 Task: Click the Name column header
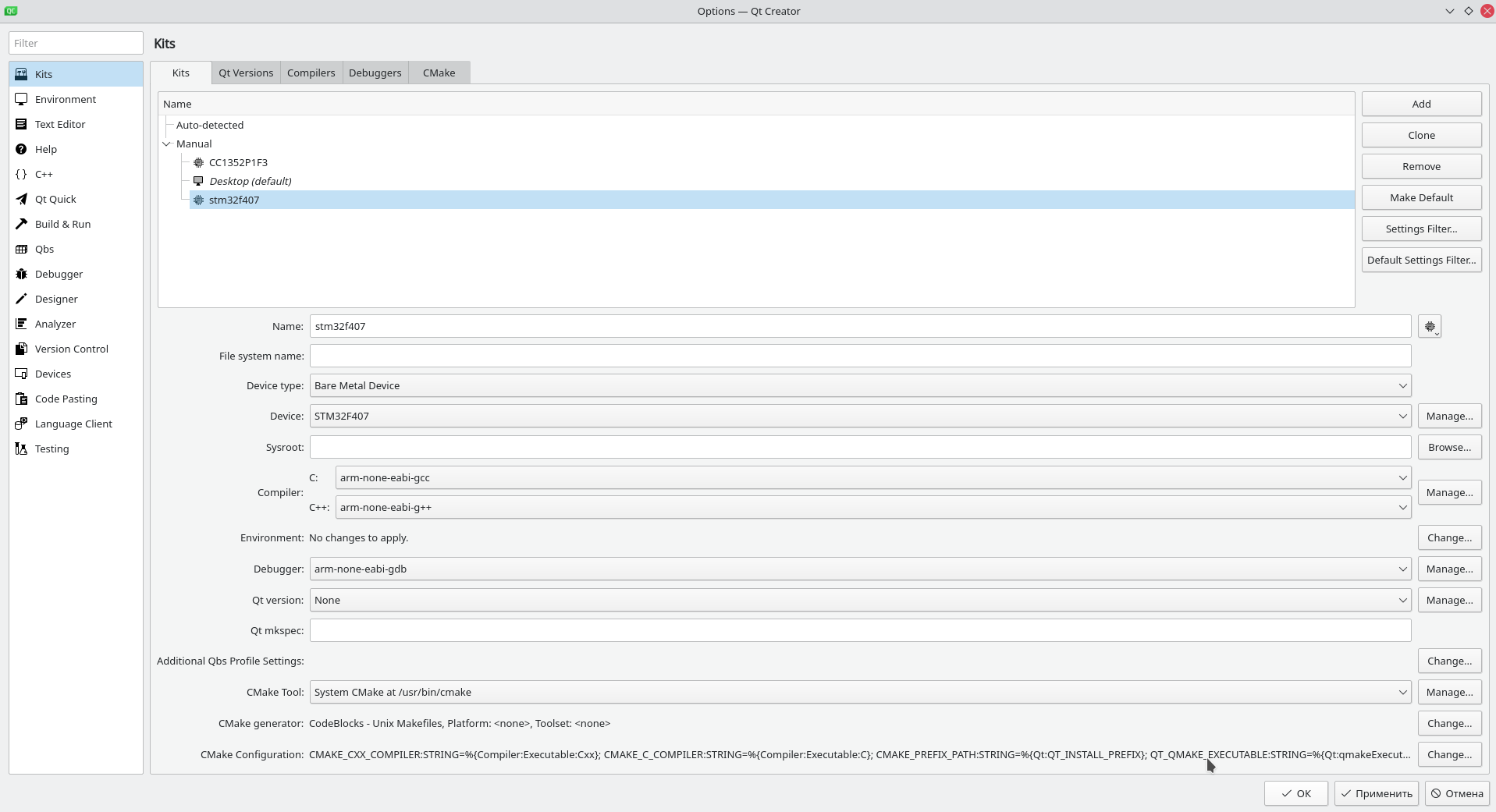[x=756, y=104]
